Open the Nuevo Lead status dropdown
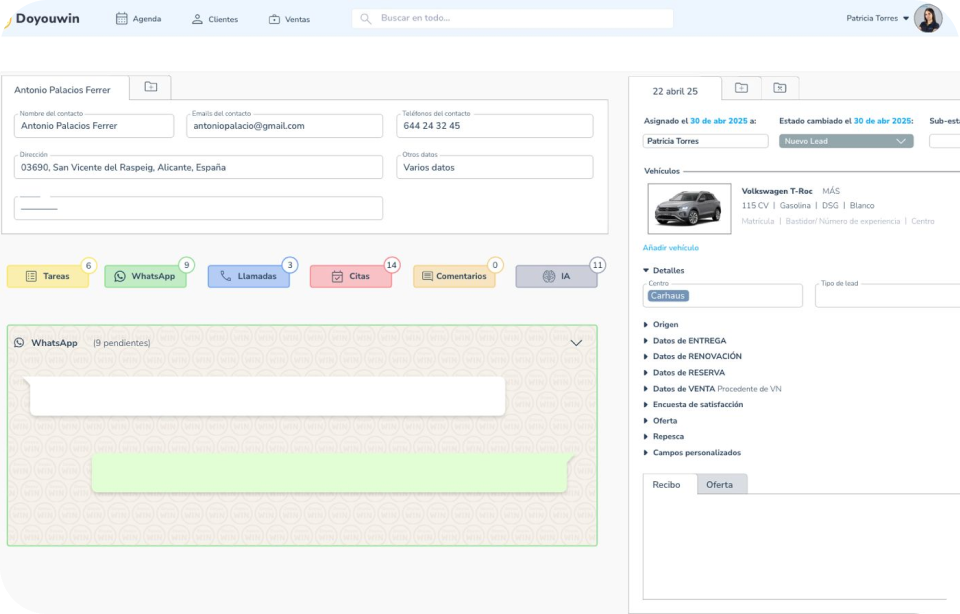 [x=845, y=141]
